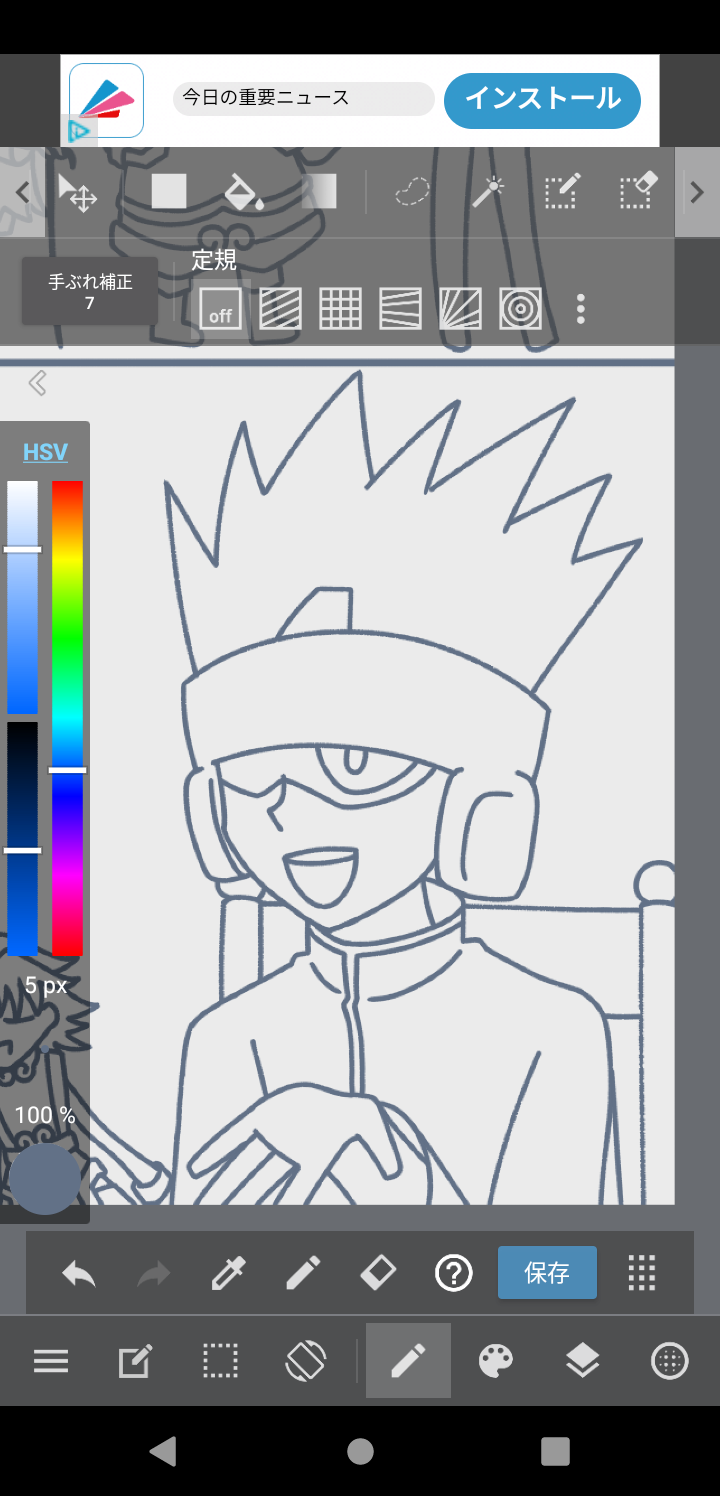Open the hamburger main menu
This screenshot has height=1496, width=720.
pos(51,1361)
